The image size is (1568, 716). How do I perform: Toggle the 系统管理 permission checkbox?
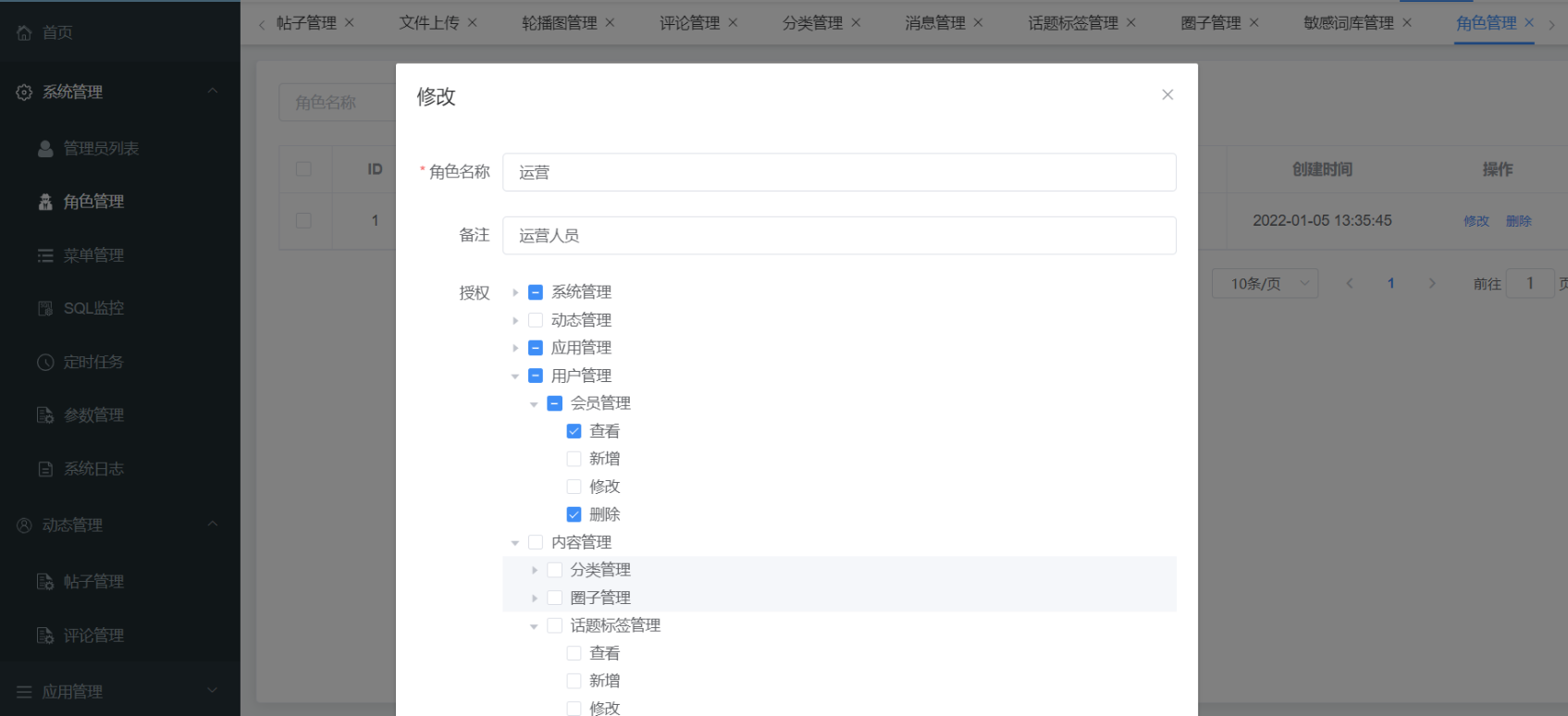tap(536, 292)
